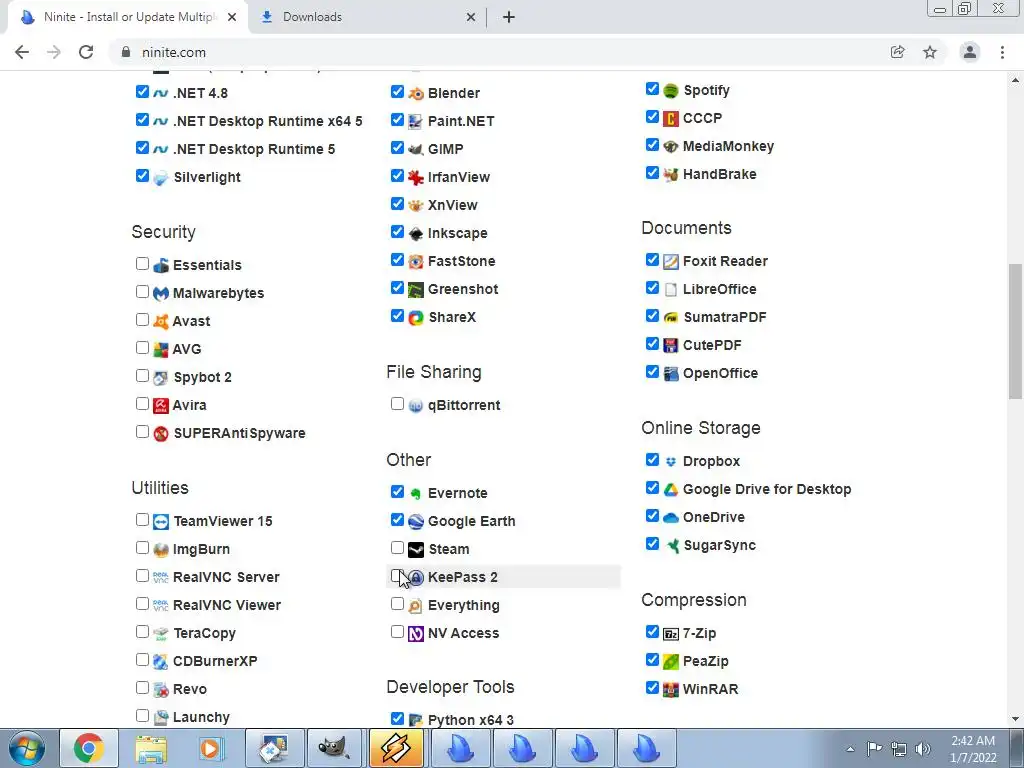The height and width of the screenshot is (768, 1024).
Task: Uncheck the XnView checkbox
Action: 397,204
